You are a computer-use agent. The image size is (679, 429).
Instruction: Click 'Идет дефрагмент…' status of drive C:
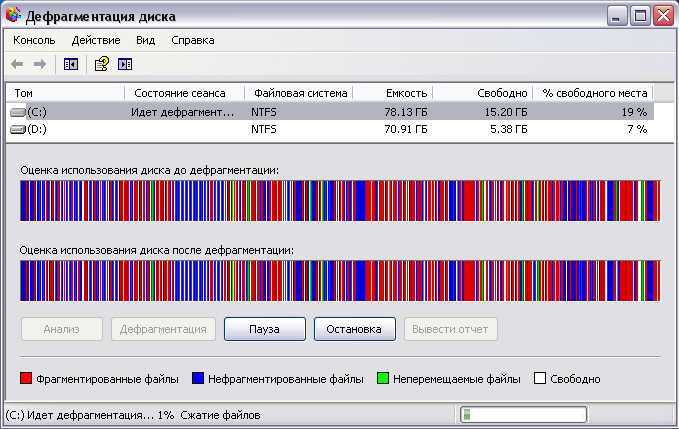click(x=182, y=112)
